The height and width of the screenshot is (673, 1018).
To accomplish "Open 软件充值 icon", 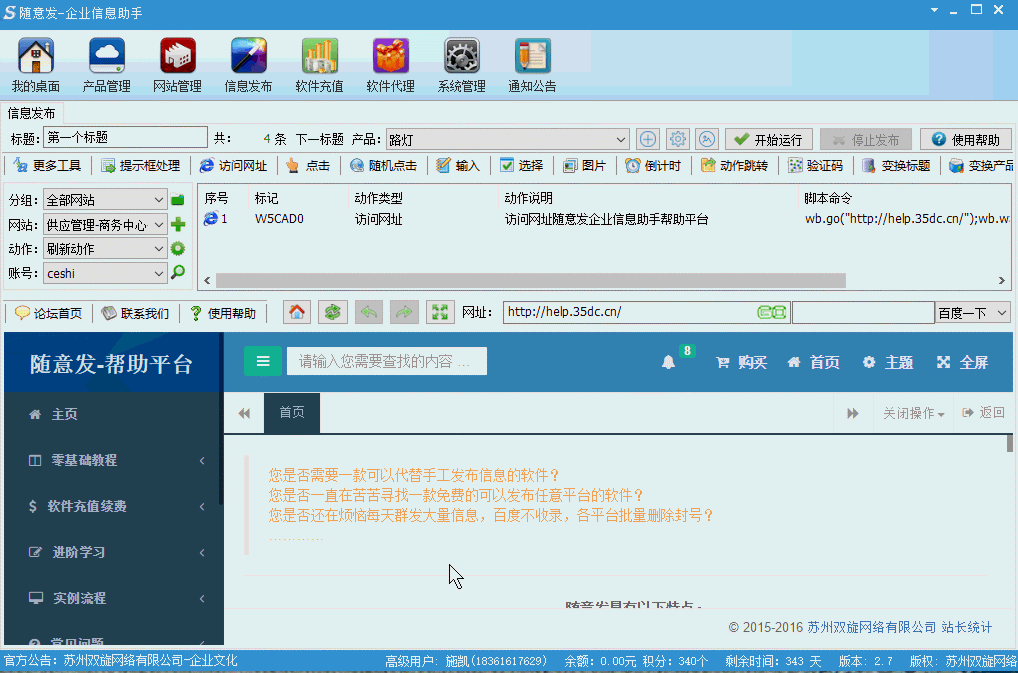I will tap(319, 56).
